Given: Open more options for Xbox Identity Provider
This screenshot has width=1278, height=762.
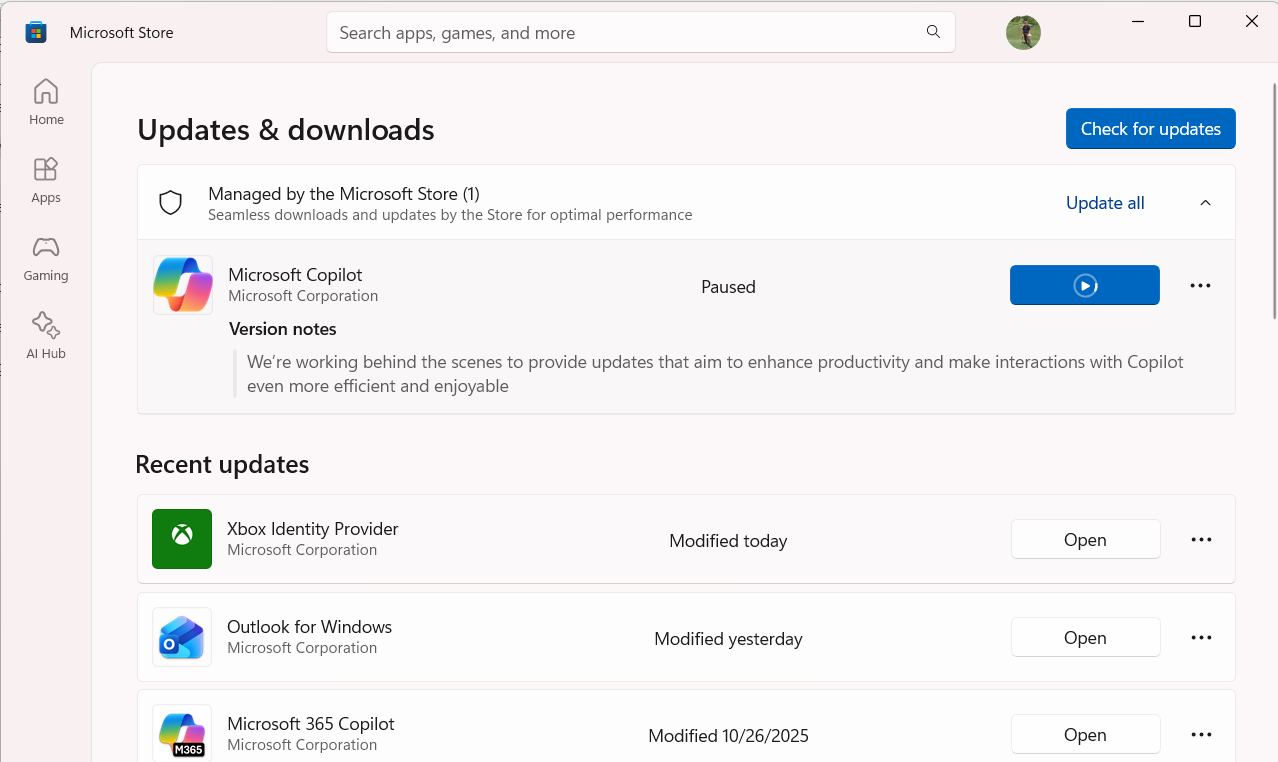Looking at the screenshot, I should 1201,540.
